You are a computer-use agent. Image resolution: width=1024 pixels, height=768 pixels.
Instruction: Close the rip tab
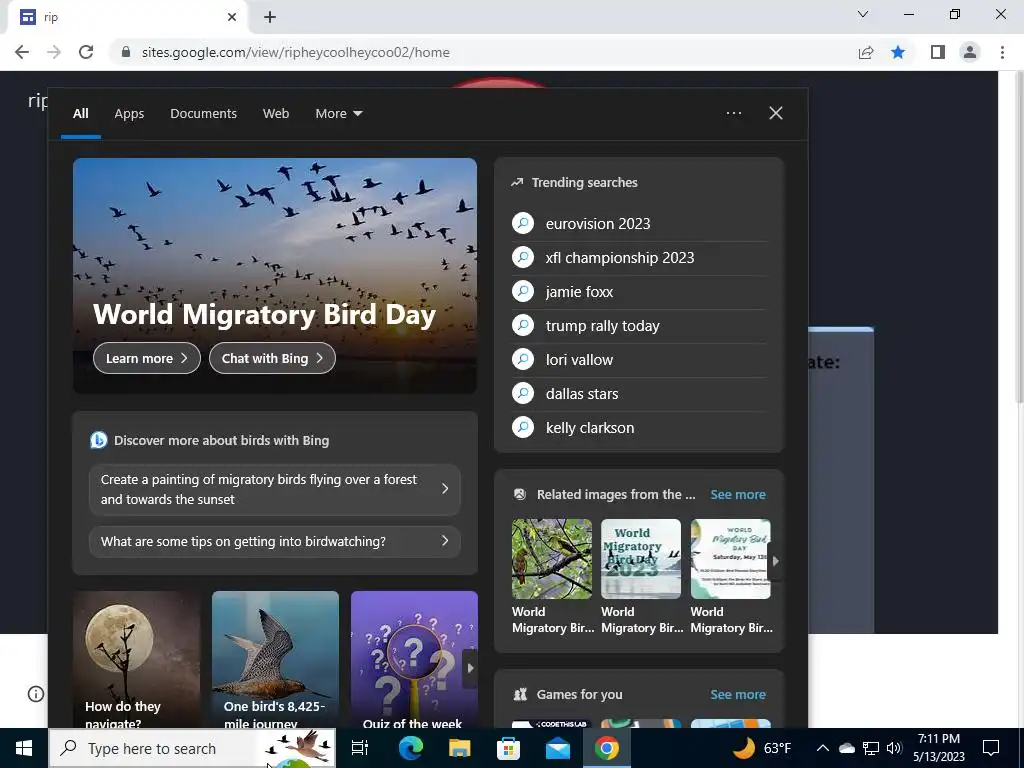232,17
